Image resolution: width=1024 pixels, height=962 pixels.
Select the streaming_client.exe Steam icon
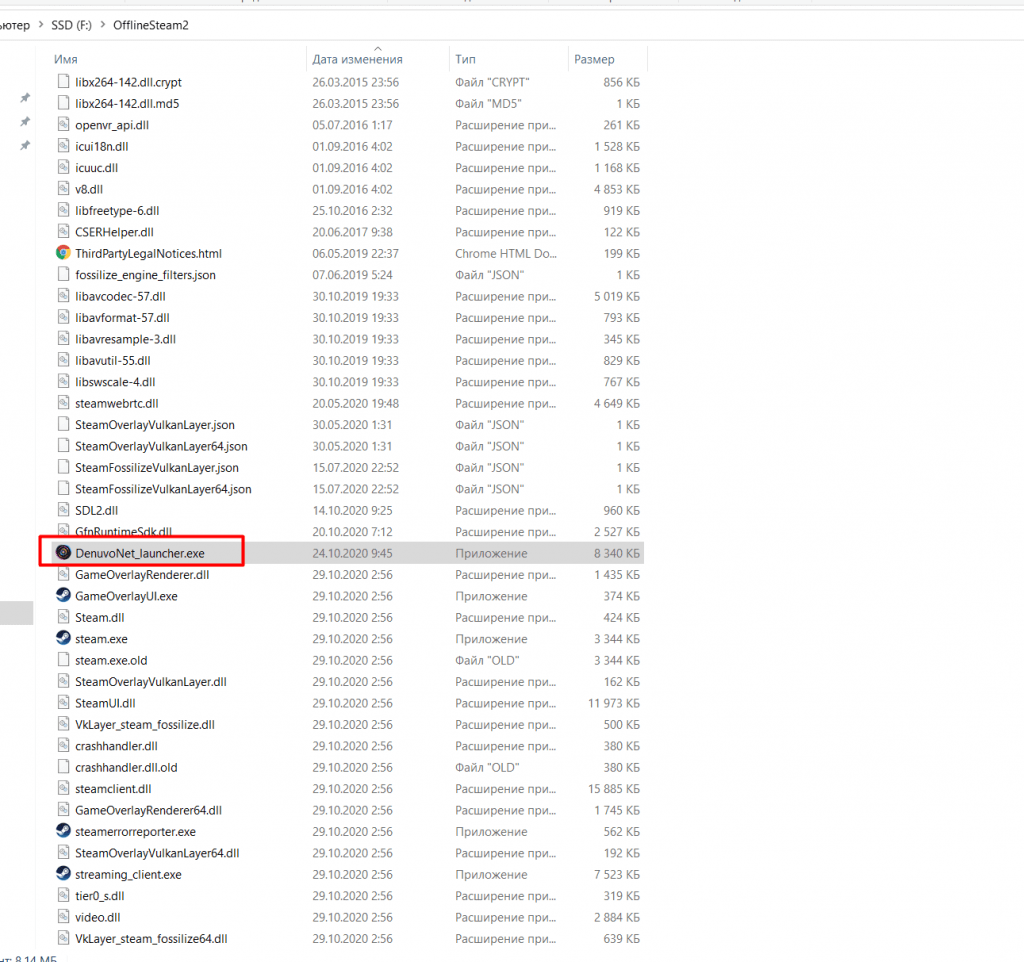coord(63,874)
